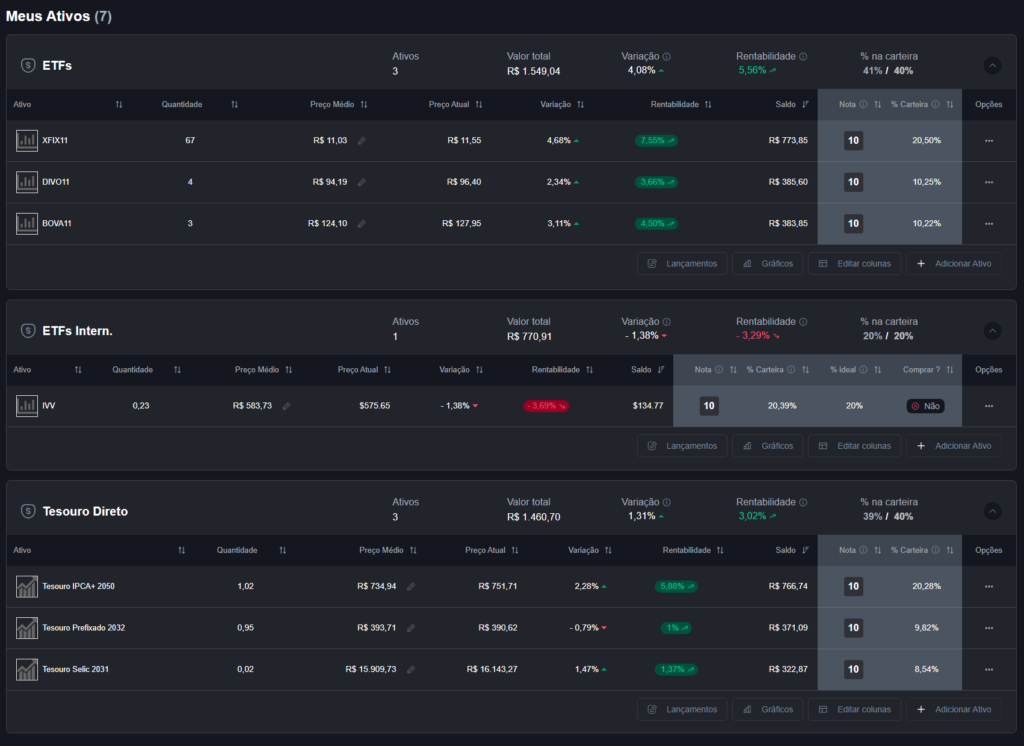Click Nota 10 box for IVV

(x=709, y=406)
